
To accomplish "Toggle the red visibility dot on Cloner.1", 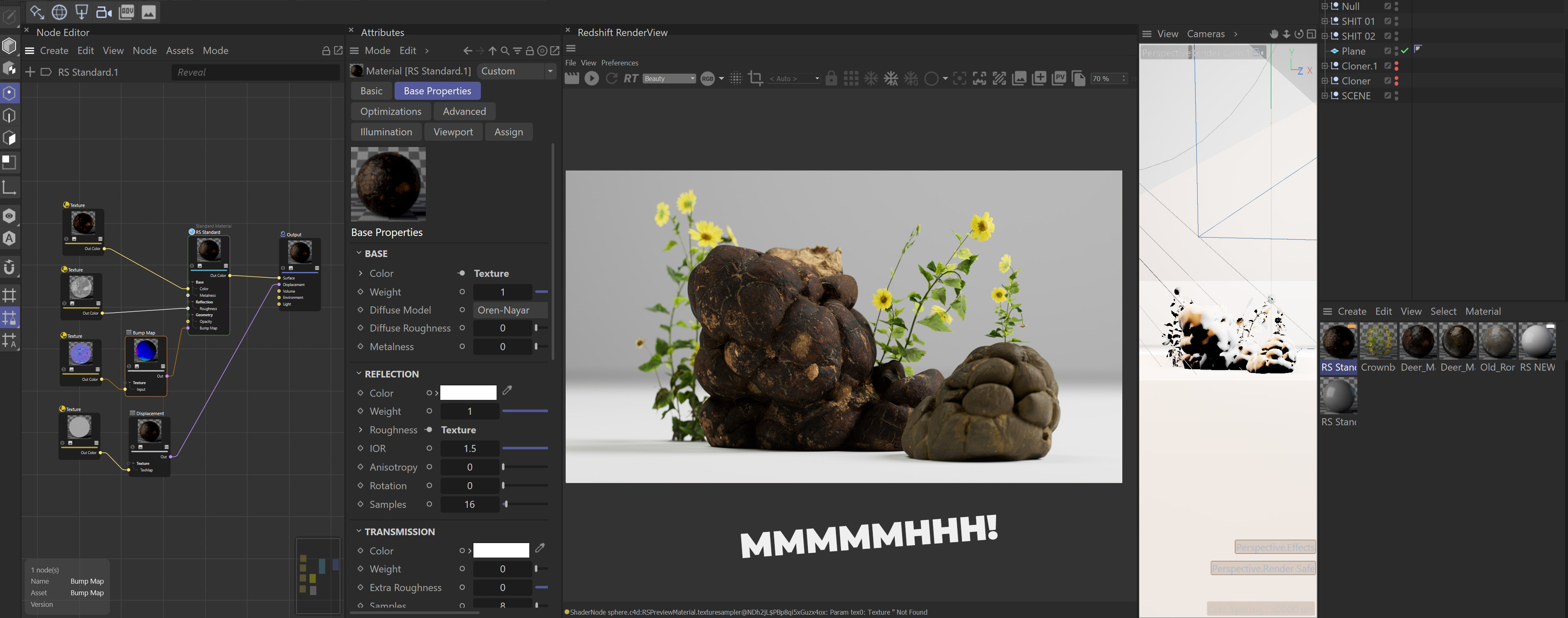I will pyautogui.click(x=1396, y=63).
